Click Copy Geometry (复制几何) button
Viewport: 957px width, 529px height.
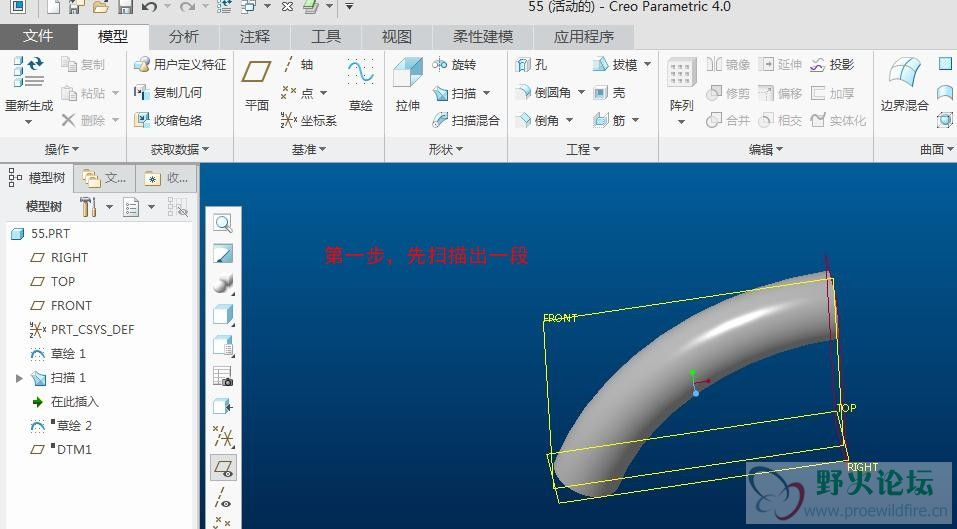pyautogui.click(x=168, y=93)
